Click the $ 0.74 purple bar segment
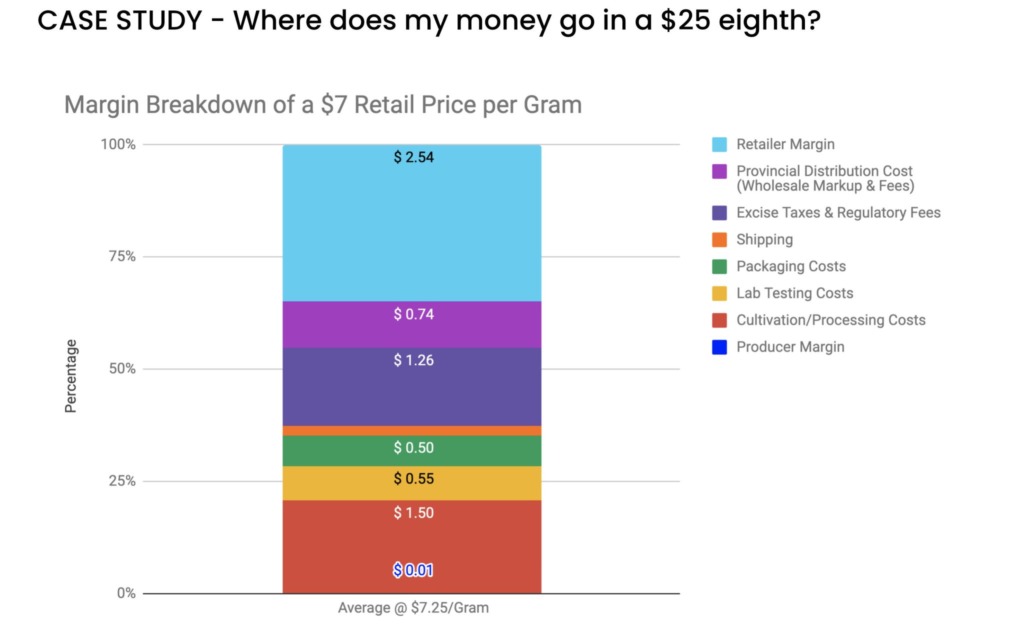The height and width of the screenshot is (628, 1024). click(413, 324)
